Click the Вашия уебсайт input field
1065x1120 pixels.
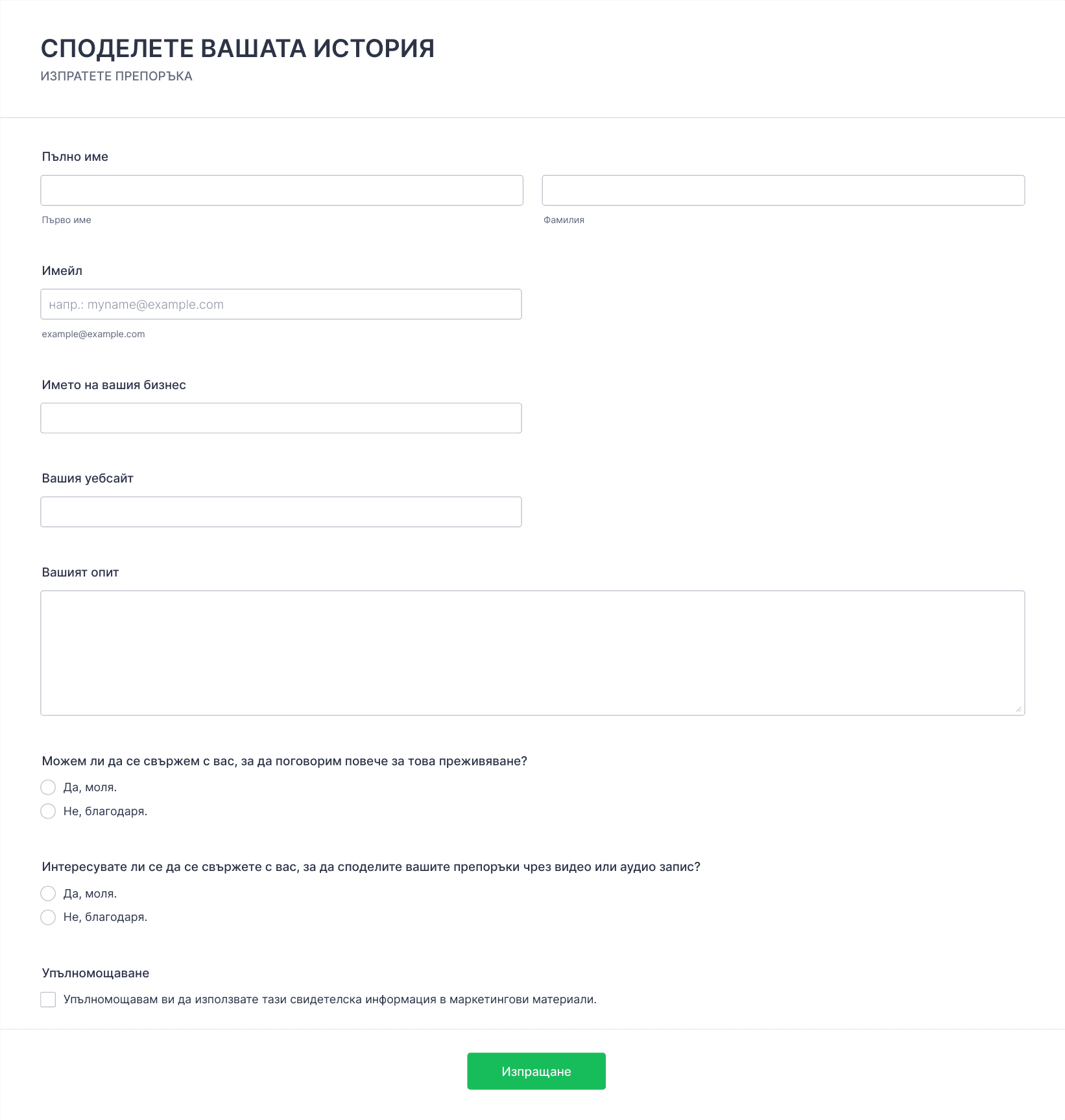click(281, 512)
